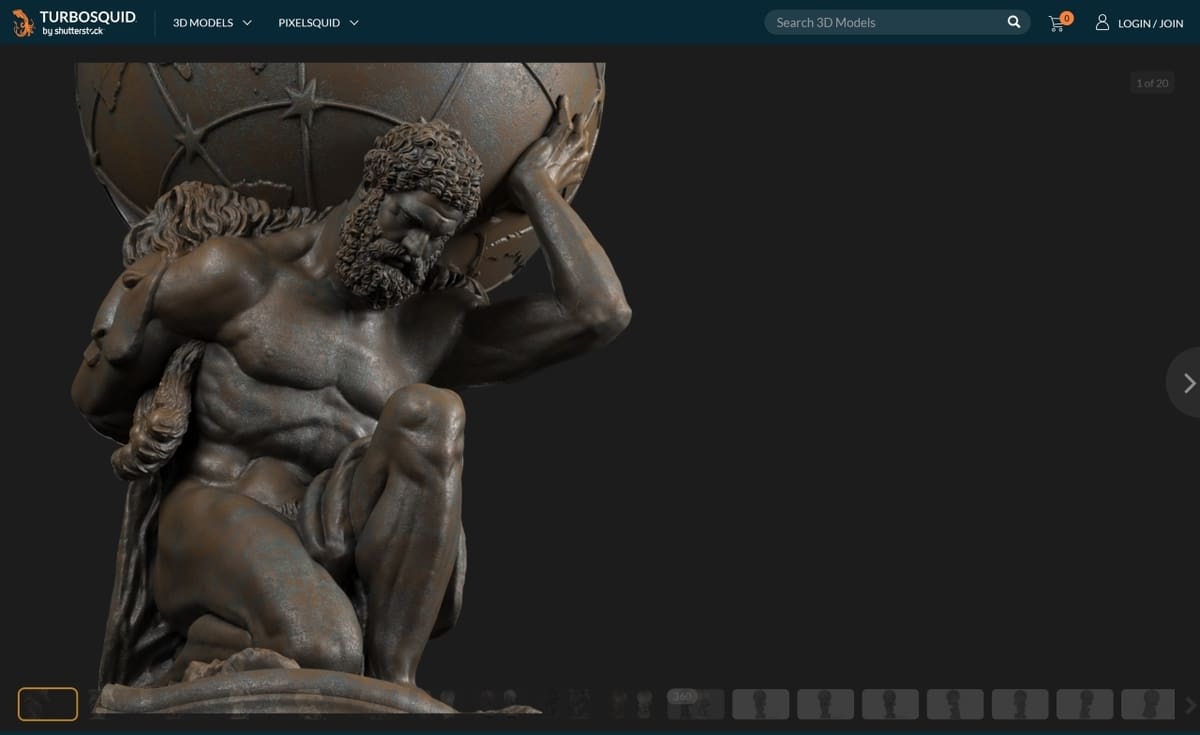The image size is (1200, 735).
Task: Expand the PixelSquid menu
Action: pyautogui.click(x=318, y=22)
